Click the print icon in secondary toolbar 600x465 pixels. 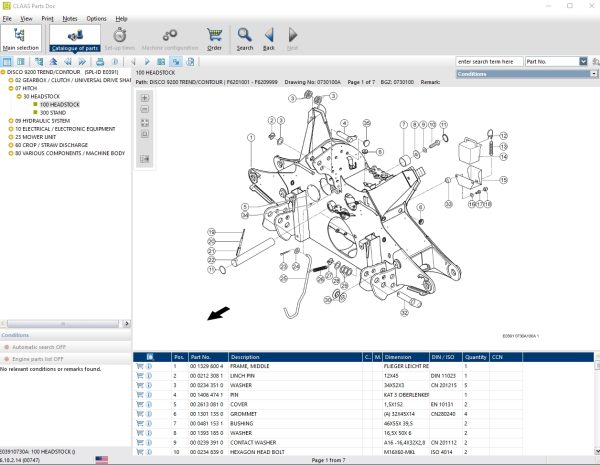click(100, 62)
